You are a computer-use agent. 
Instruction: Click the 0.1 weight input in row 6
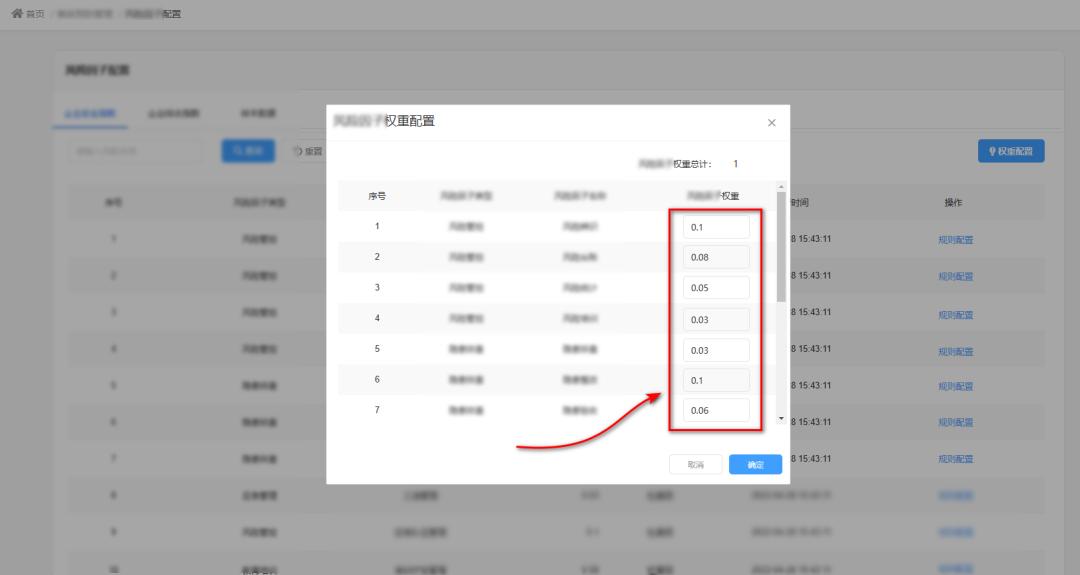pos(716,380)
